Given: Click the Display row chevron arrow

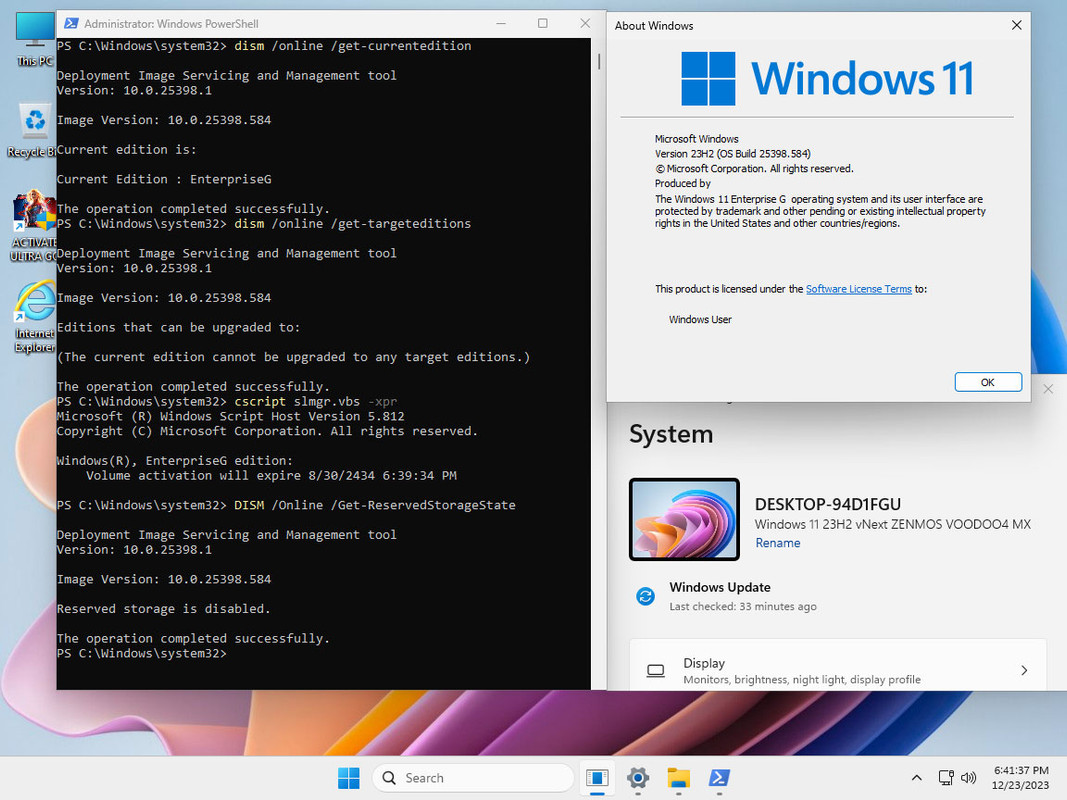Looking at the screenshot, I should 1024,670.
